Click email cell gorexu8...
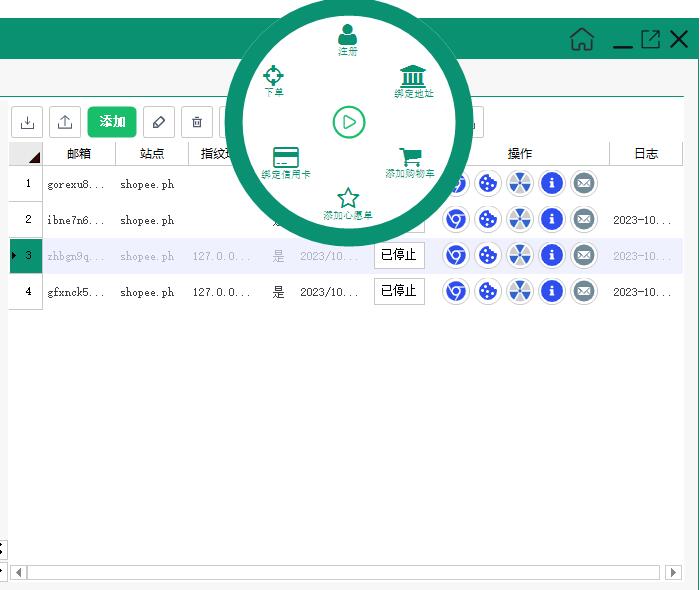Screen dimensions: 700x590 click(79, 184)
